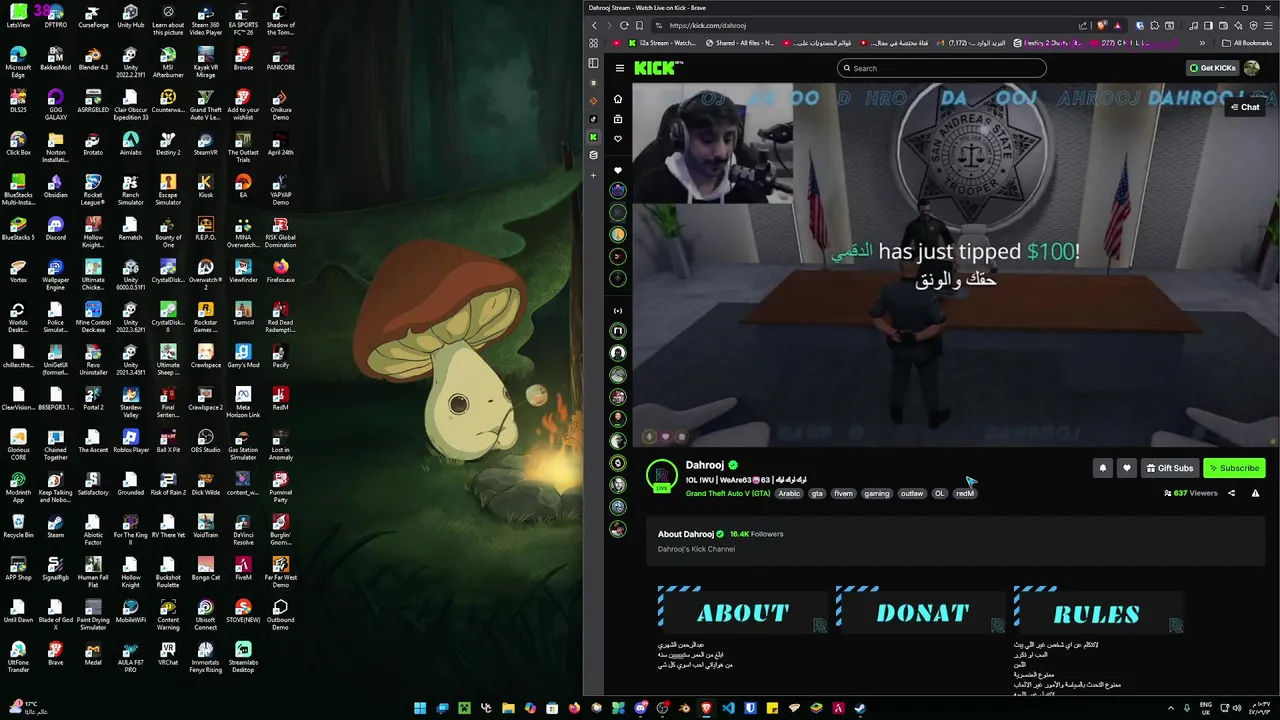
Task: Open Unity Hub desktop shortcut
Action: pyautogui.click(x=130, y=16)
